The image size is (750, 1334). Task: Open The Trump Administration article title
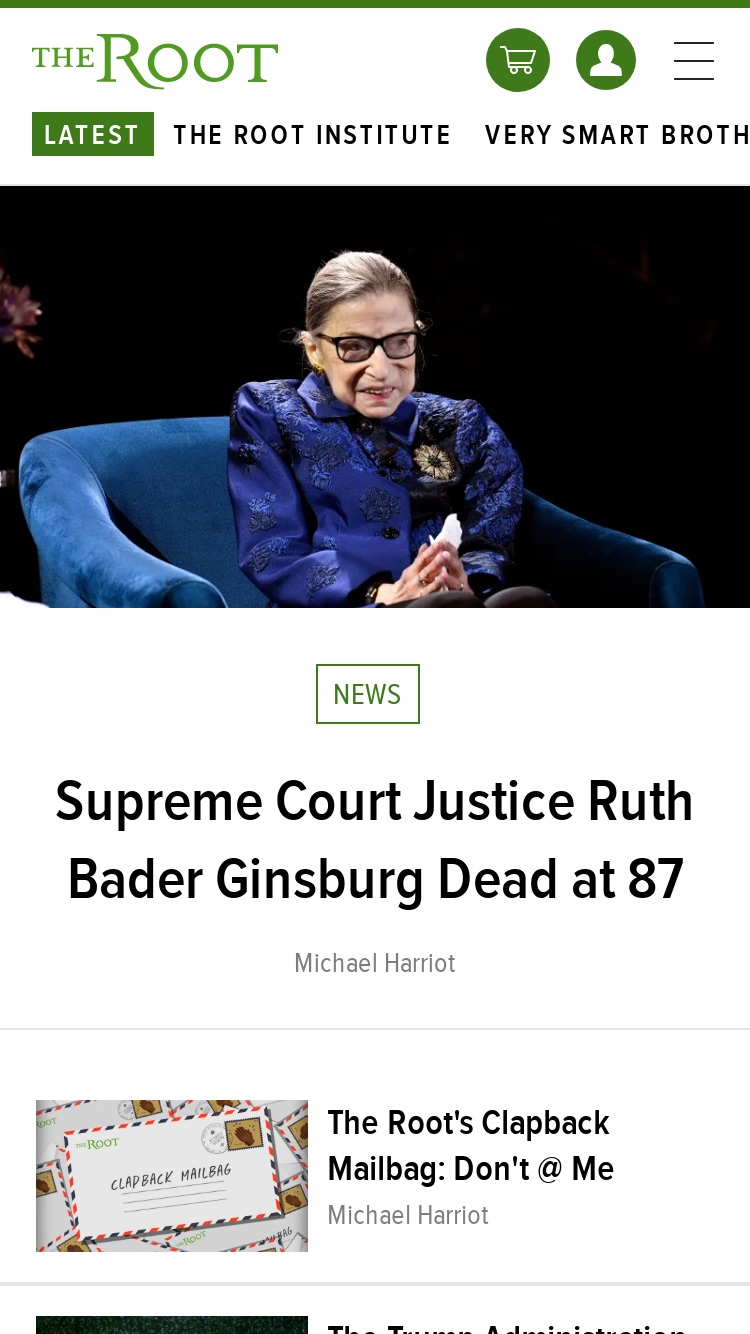point(507,1327)
